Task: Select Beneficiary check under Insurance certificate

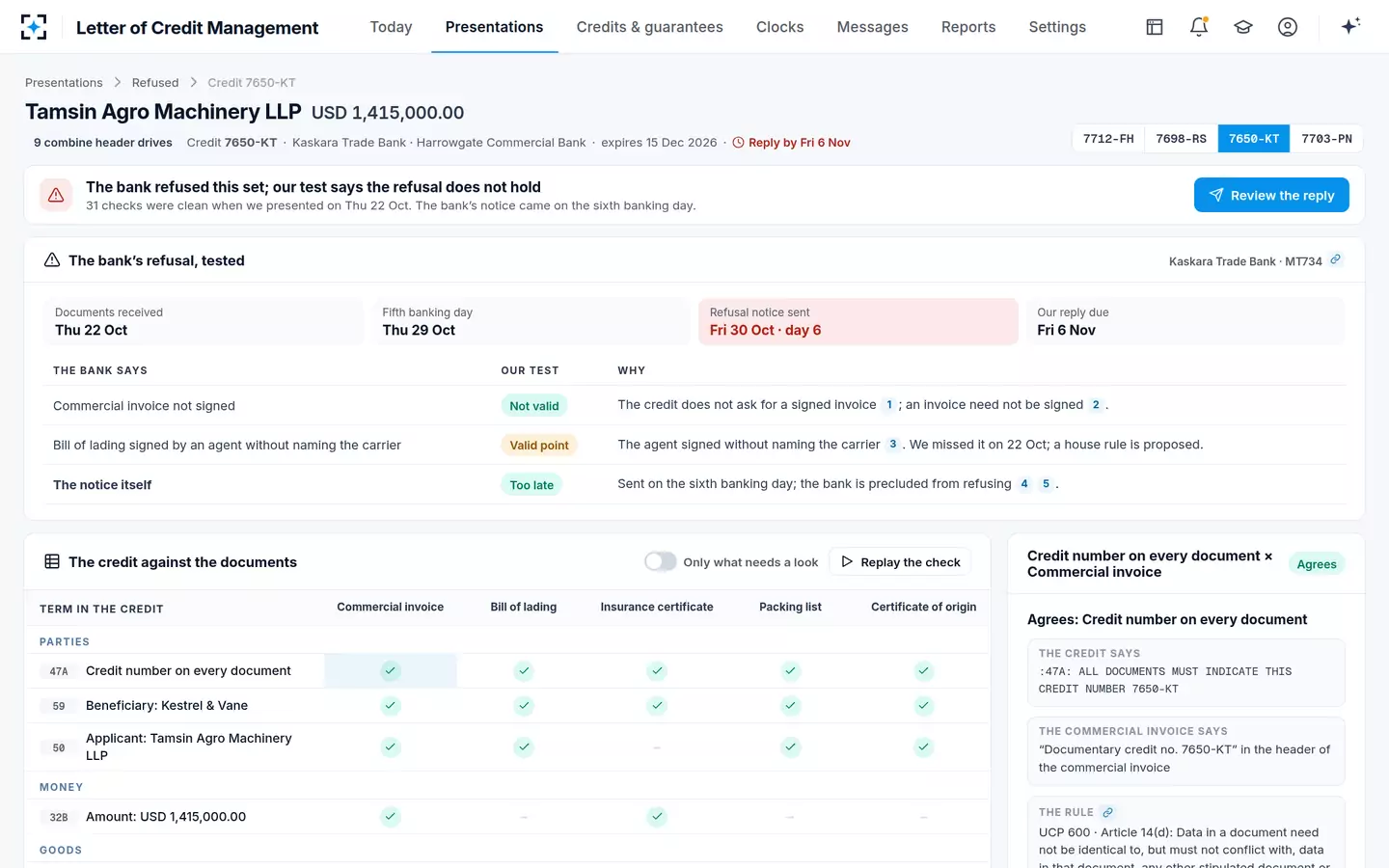Action: pos(657,706)
